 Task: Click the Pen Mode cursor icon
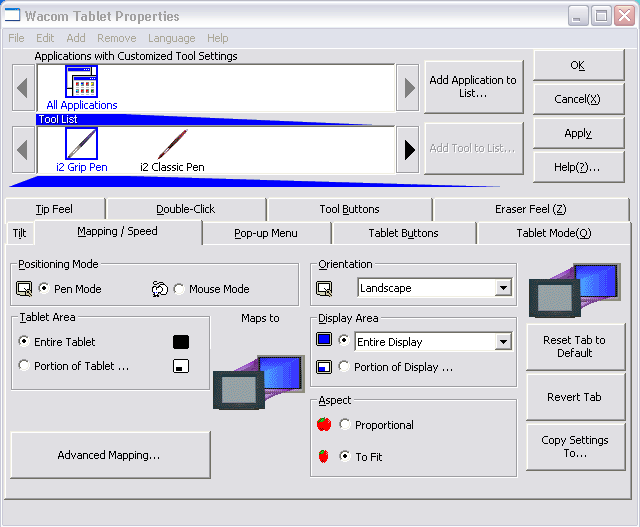coord(24,289)
